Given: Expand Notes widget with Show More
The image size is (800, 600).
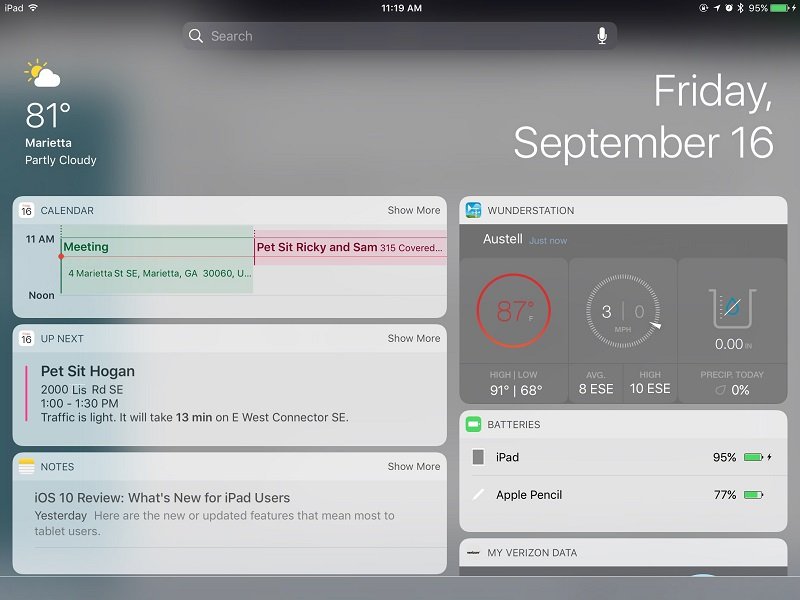Looking at the screenshot, I should point(414,466).
